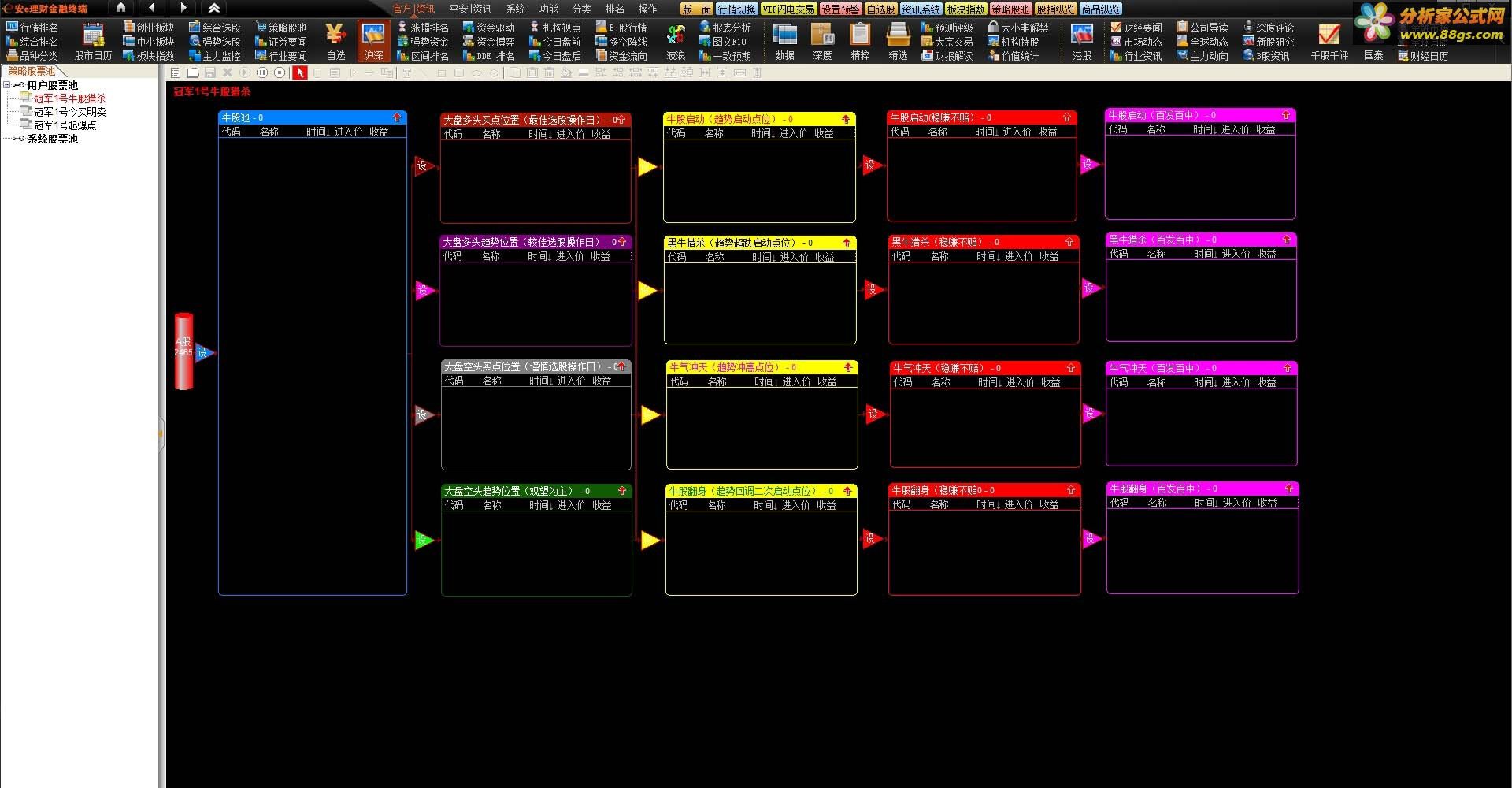Open the 系统 menu
Screen dimensions: 1512x788
coord(516,9)
